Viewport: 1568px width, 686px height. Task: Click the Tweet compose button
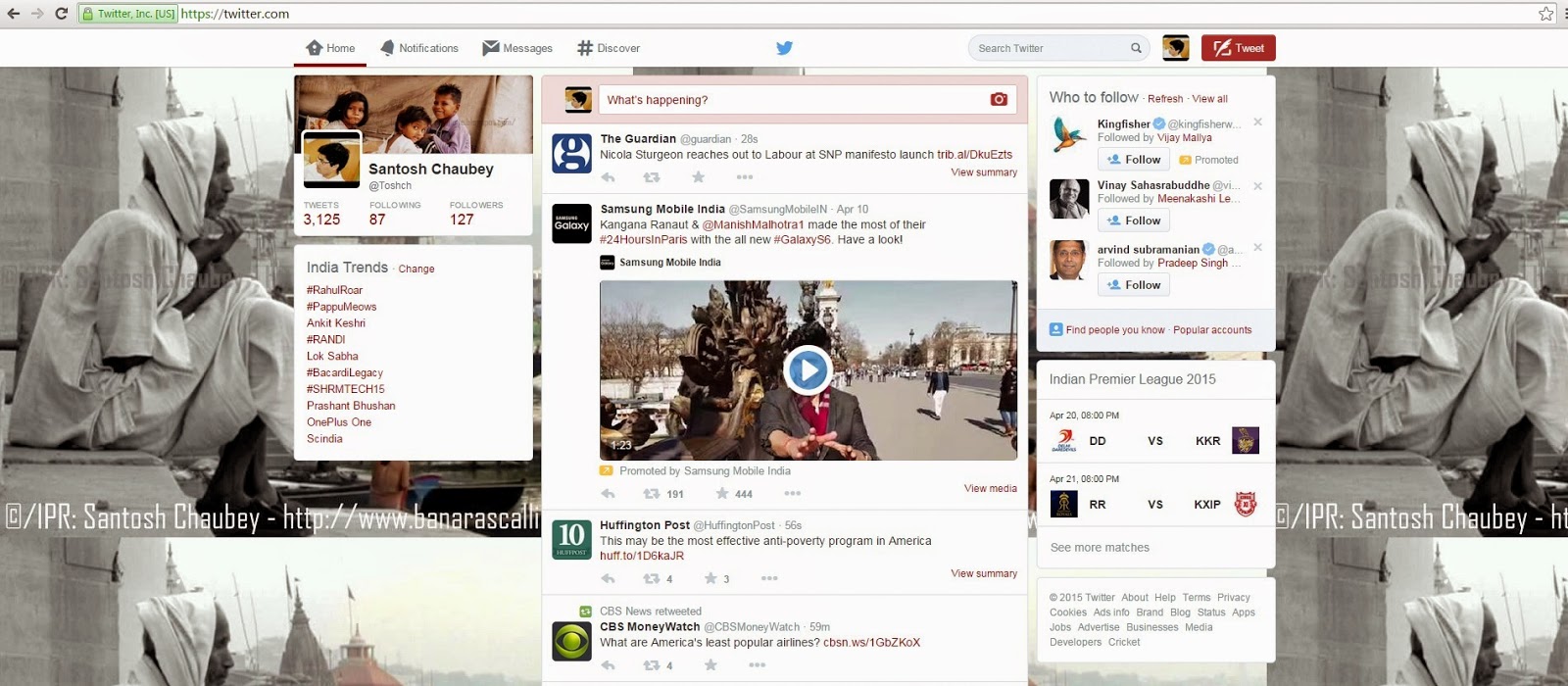1239,48
